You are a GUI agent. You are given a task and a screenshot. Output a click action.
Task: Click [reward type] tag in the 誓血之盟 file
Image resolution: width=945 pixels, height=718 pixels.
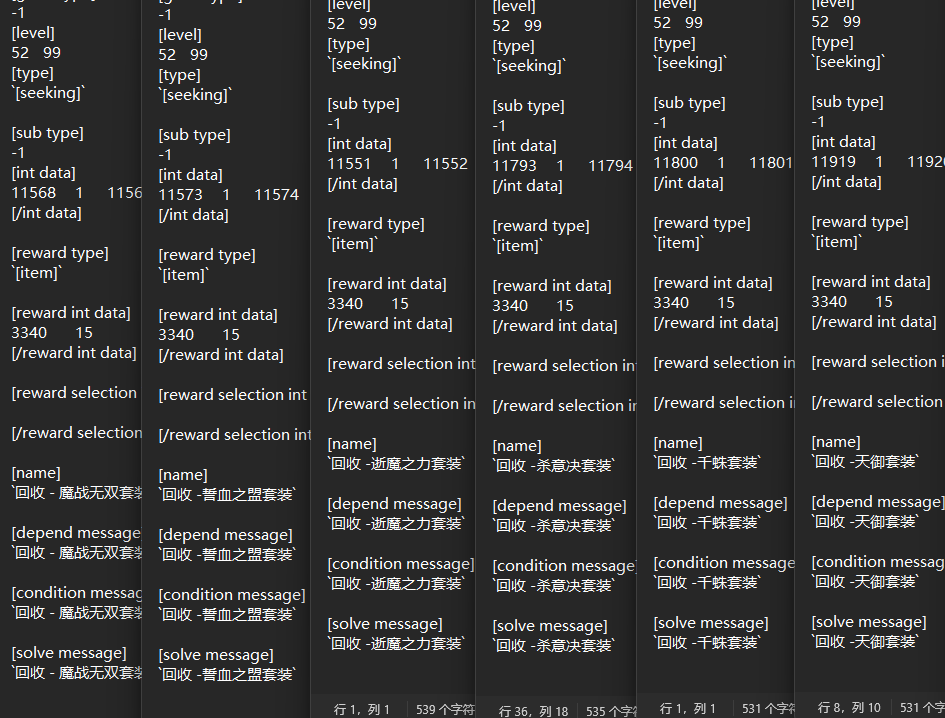point(206,255)
